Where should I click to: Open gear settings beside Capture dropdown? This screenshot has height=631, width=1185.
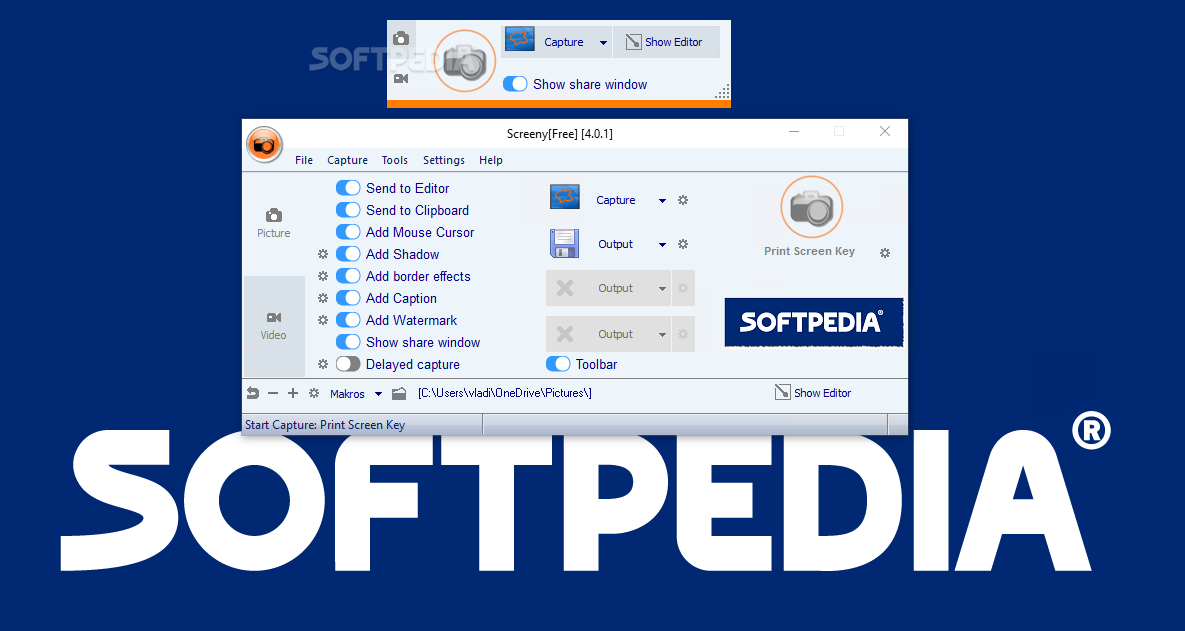[x=683, y=200]
